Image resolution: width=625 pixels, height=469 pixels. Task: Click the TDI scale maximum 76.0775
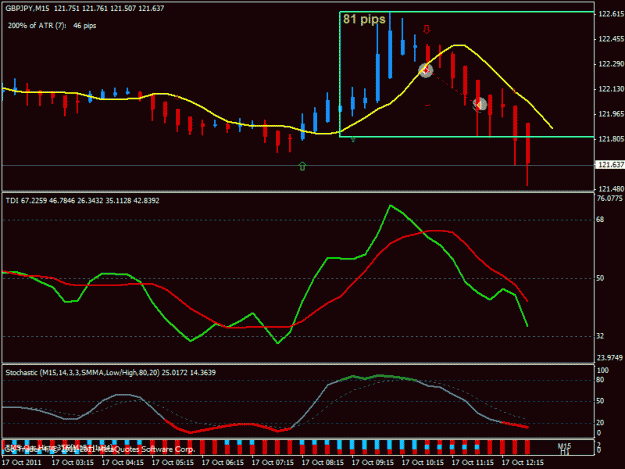pyautogui.click(x=610, y=198)
